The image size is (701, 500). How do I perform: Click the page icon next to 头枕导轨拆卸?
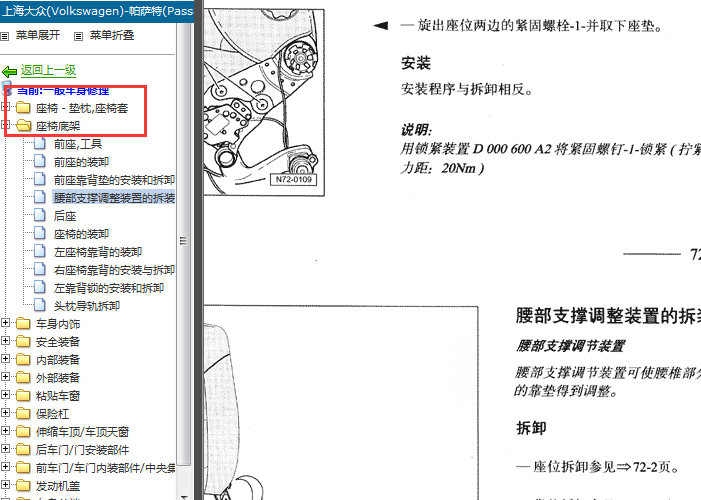pyautogui.click(x=40, y=305)
